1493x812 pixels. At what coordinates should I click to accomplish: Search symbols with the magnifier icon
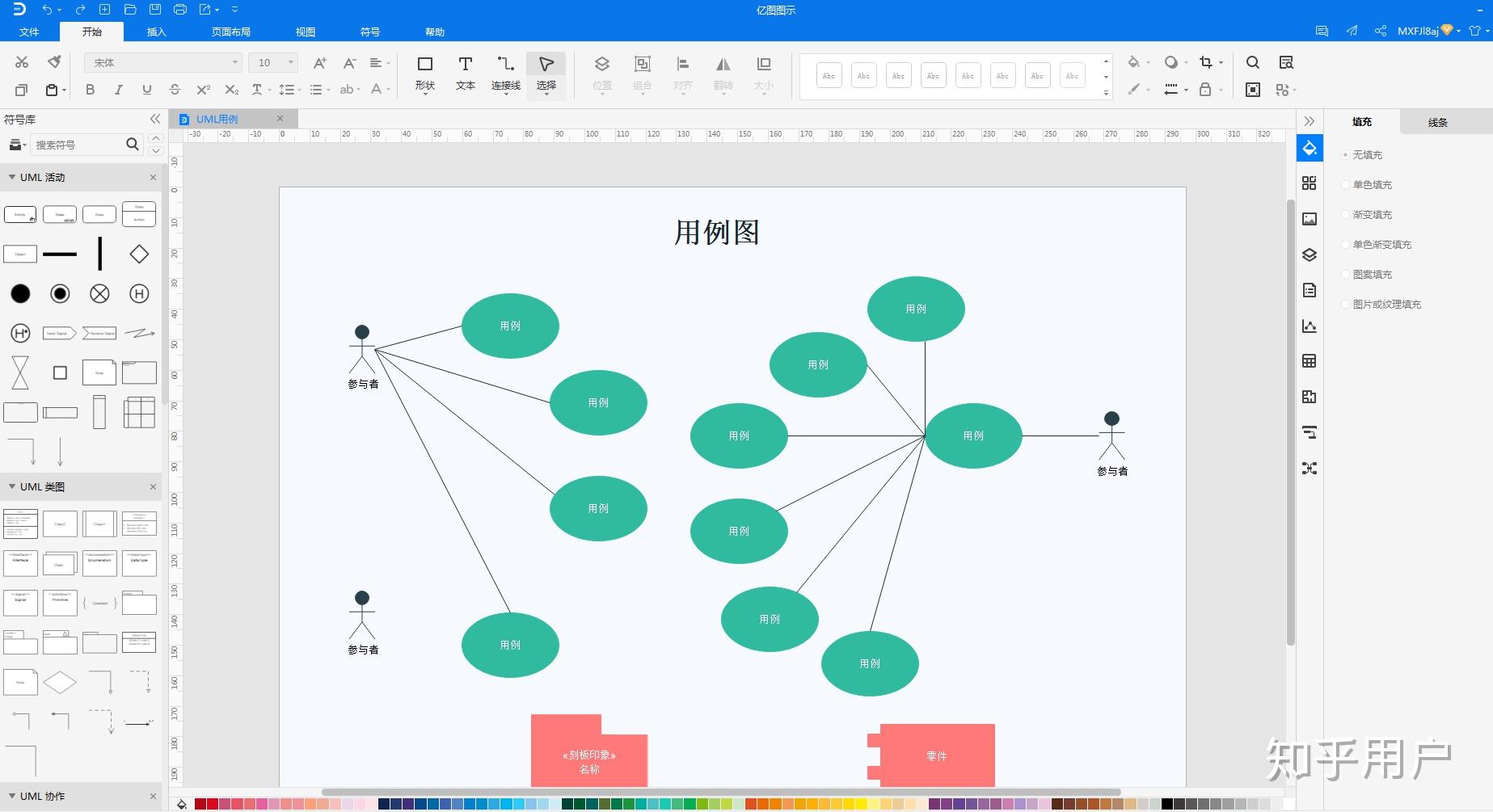tap(133, 144)
